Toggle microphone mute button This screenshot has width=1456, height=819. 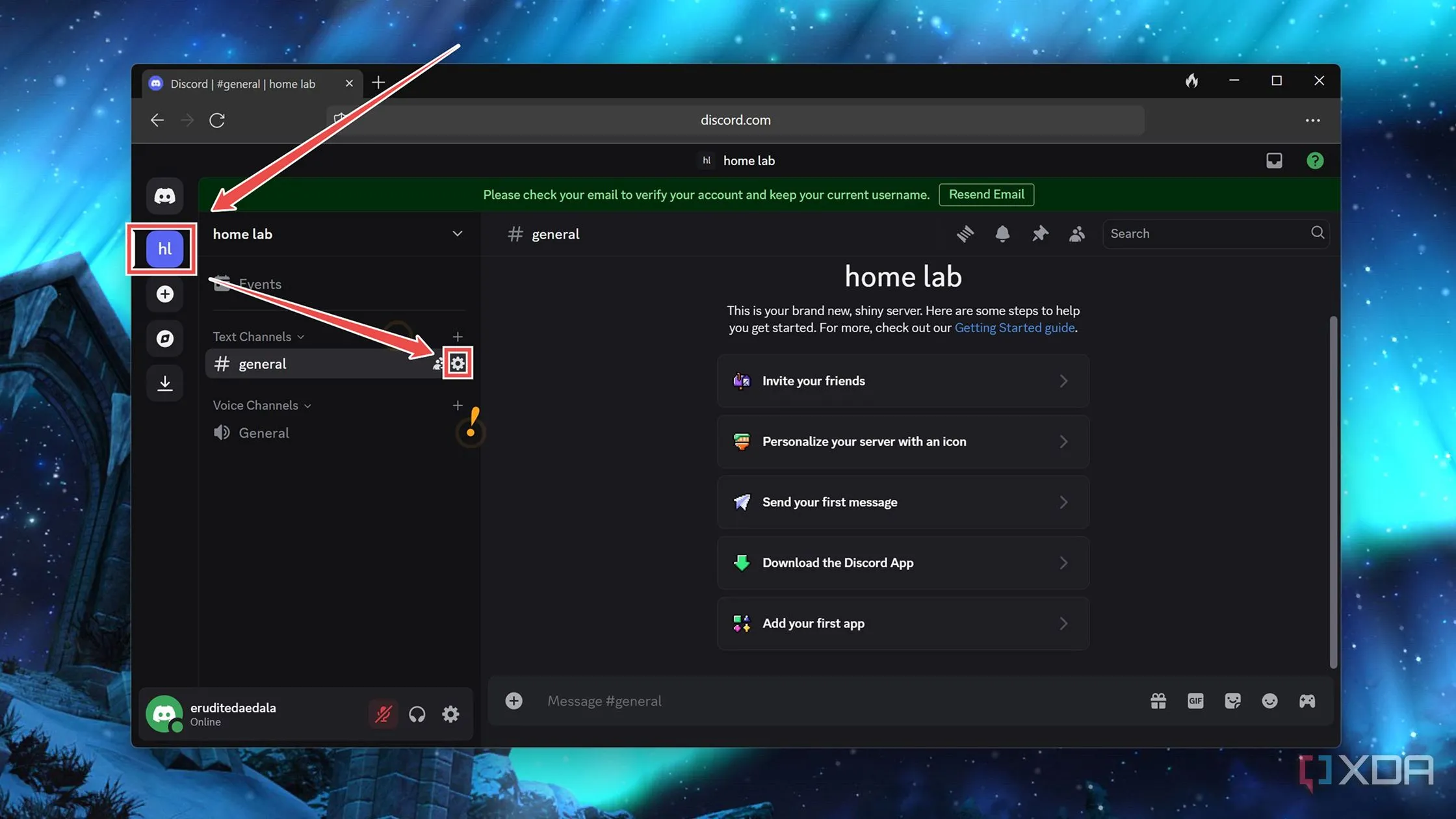coord(383,714)
